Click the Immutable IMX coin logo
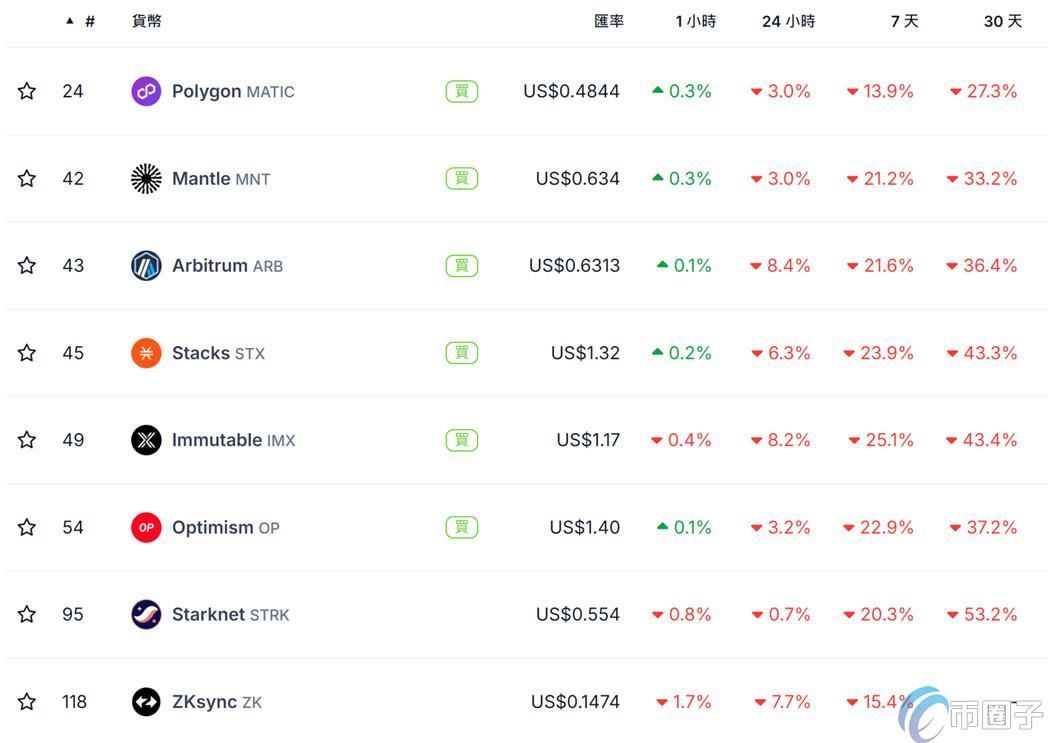This screenshot has width=1048, height=743. click(146, 440)
